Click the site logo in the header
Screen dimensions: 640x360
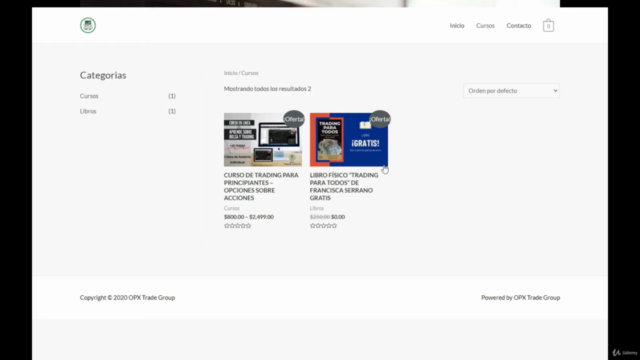pyautogui.click(x=88, y=25)
